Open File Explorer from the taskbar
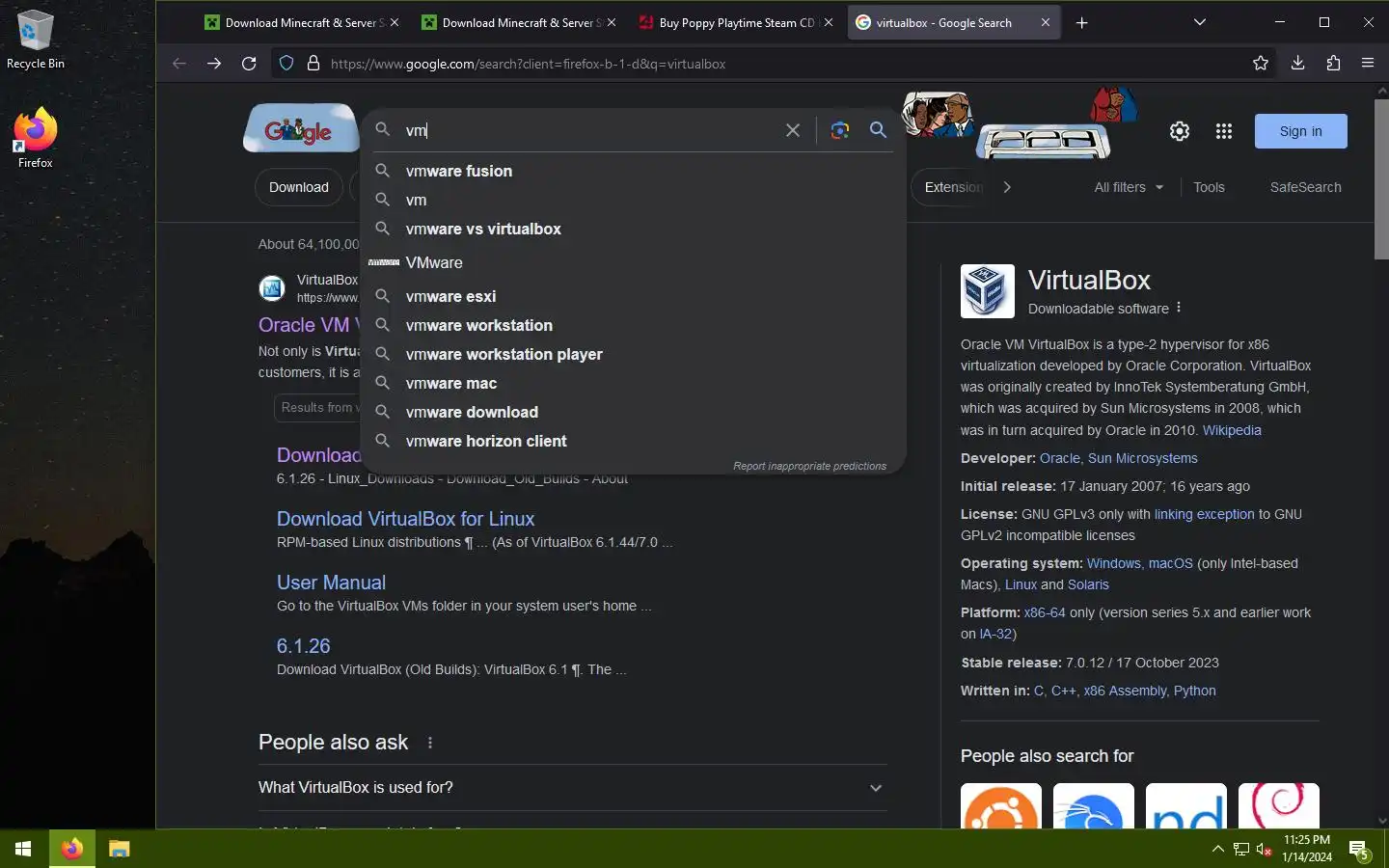The image size is (1389, 868). point(119,849)
